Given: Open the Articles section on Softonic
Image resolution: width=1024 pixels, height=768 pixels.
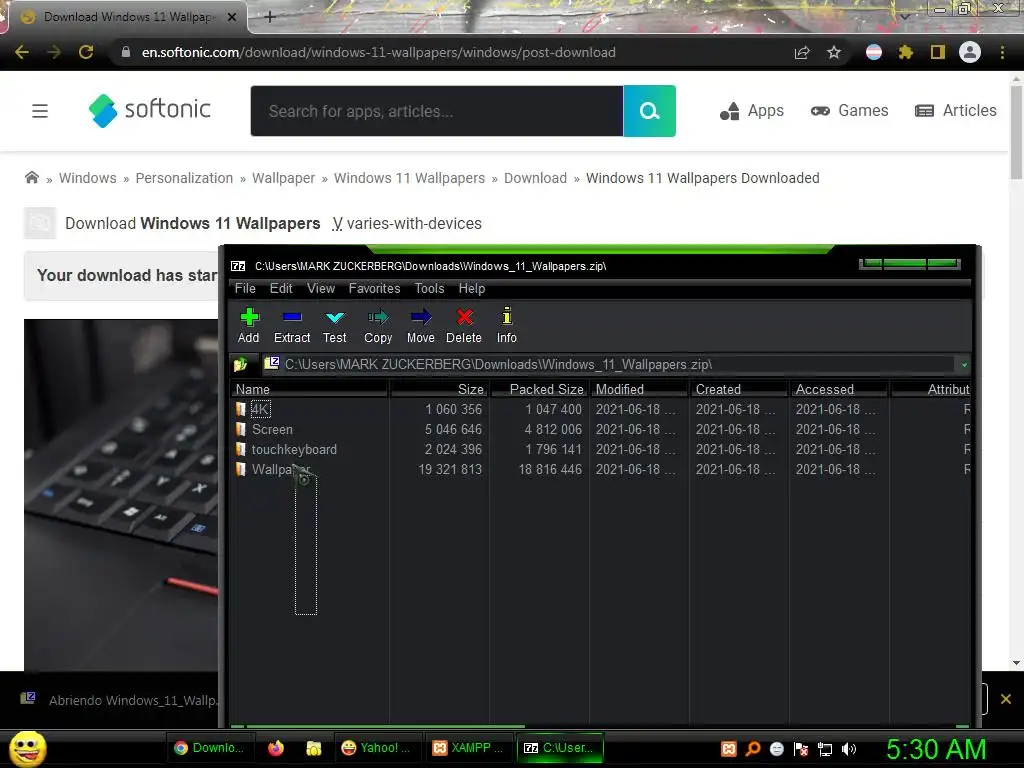Looking at the screenshot, I should tap(955, 111).
